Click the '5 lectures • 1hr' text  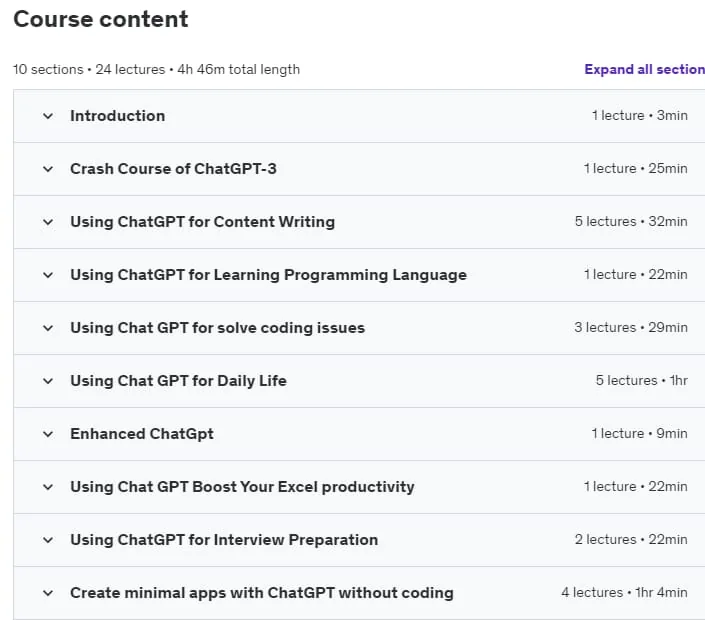(642, 381)
